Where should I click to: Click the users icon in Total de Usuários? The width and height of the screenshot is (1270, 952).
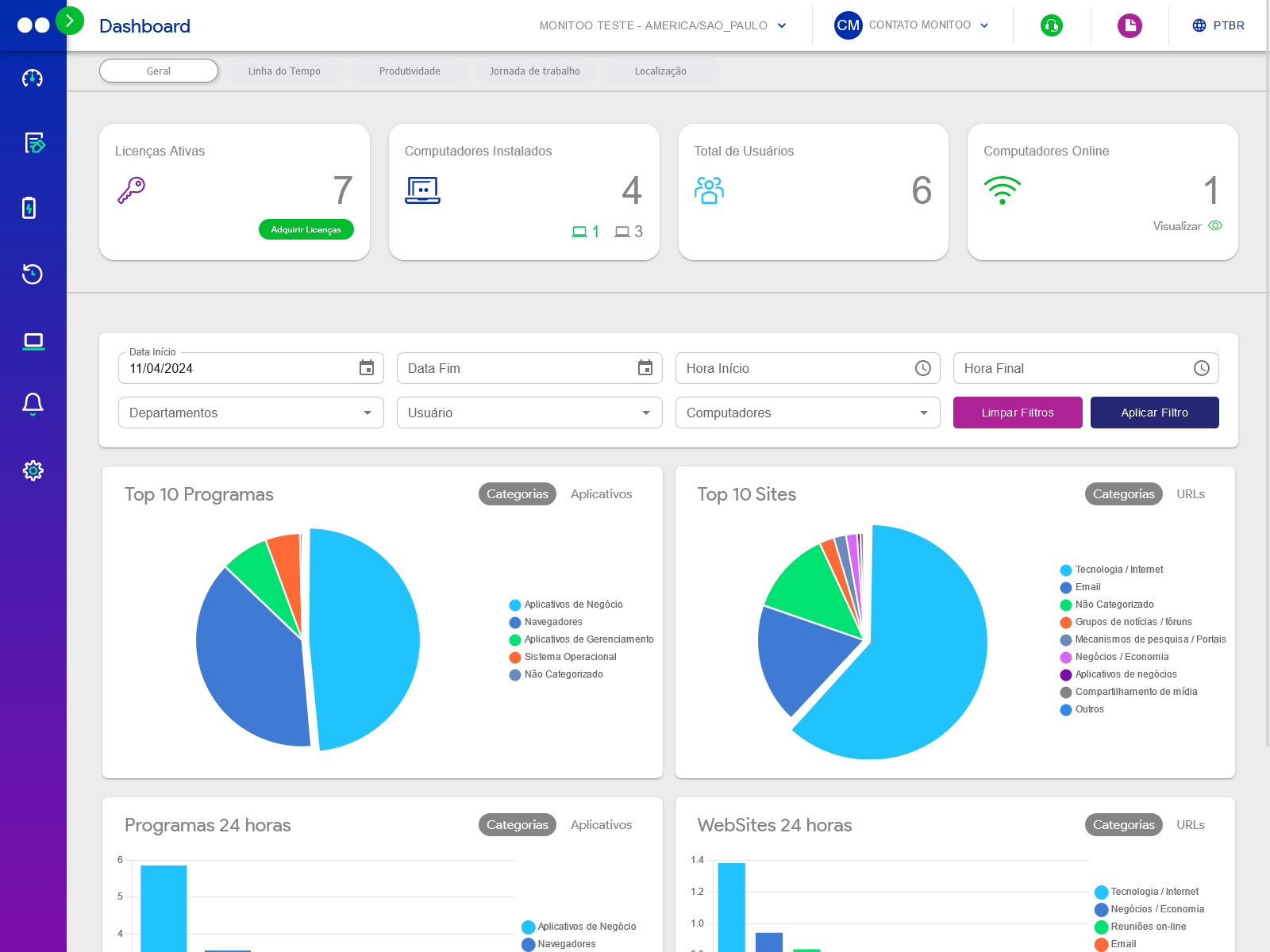click(709, 190)
